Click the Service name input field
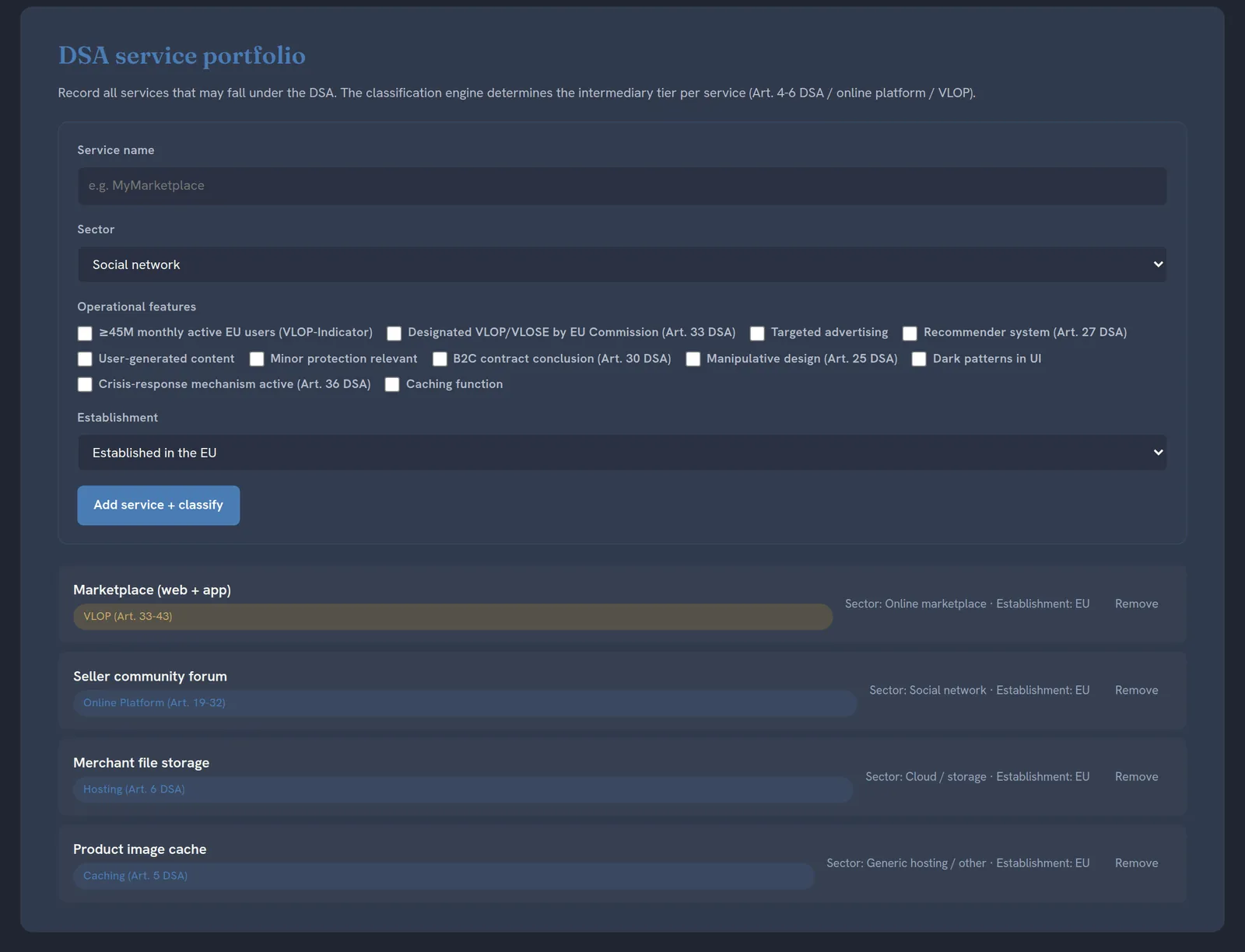The height and width of the screenshot is (952, 1245). pos(622,186)
